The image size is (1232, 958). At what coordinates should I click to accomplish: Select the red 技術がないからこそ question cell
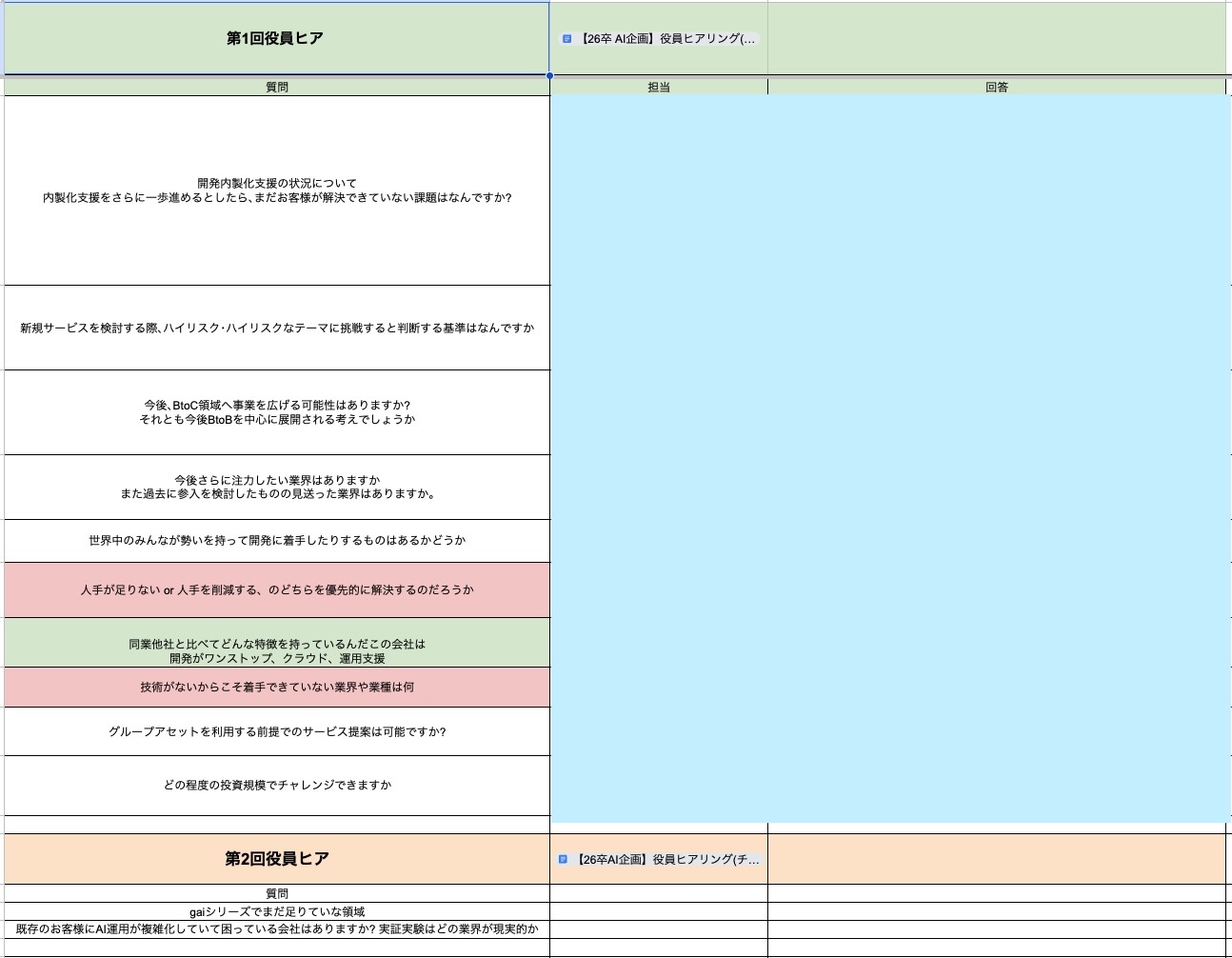pyautogui.click(x=277, y=688)
